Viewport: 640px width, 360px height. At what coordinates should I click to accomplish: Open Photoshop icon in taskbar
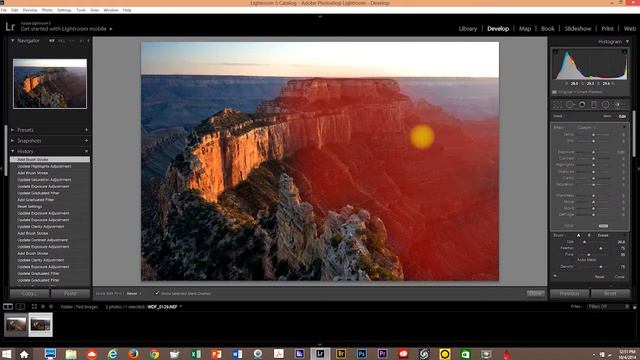tap(362, 354)
